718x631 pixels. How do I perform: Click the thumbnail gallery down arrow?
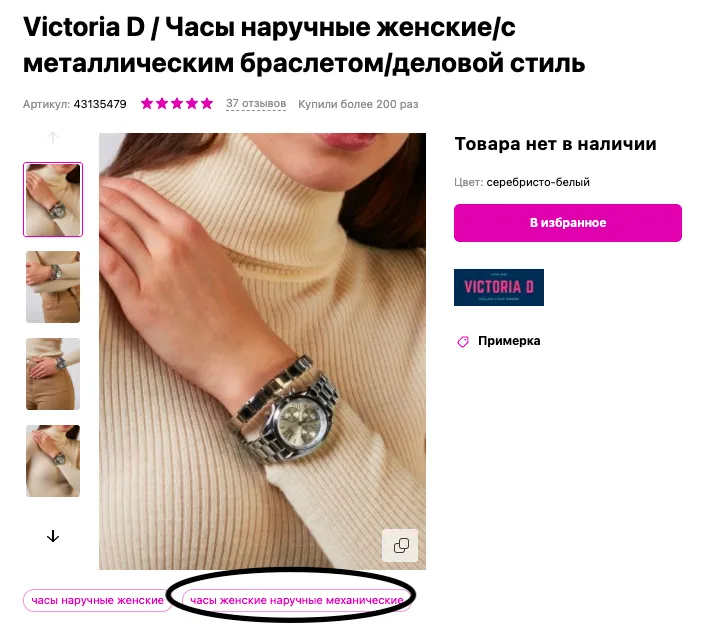[x=53, y=536]
